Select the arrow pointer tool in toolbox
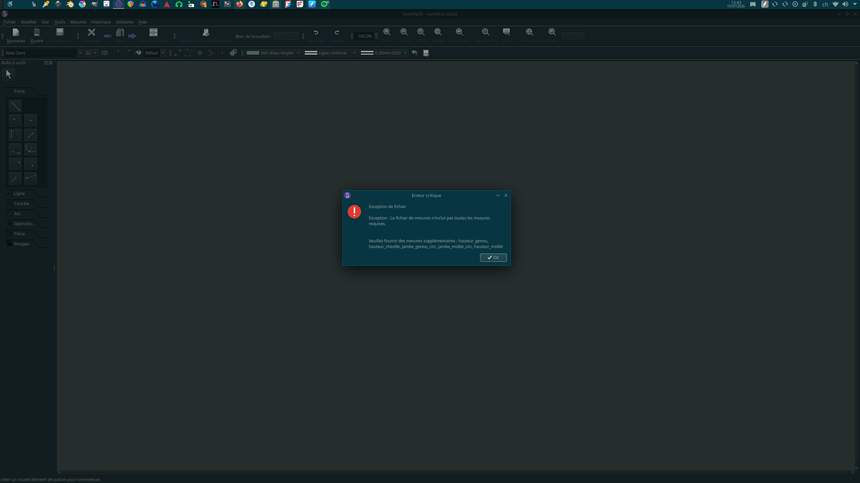This screenshot has height=483, width=860. pyautogui.click(x=8, y=74)
